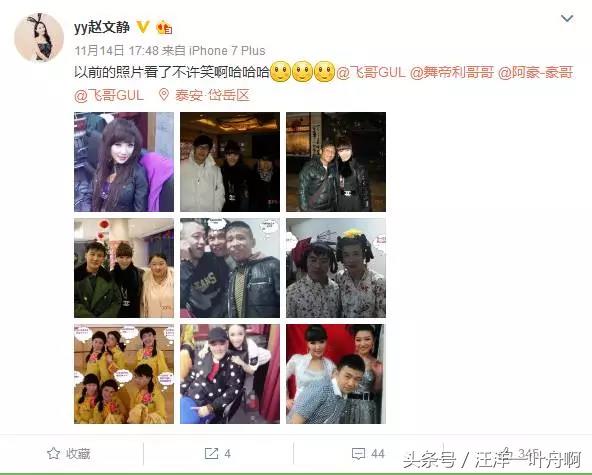Click the location pin icon

click(x=163, y=95)
